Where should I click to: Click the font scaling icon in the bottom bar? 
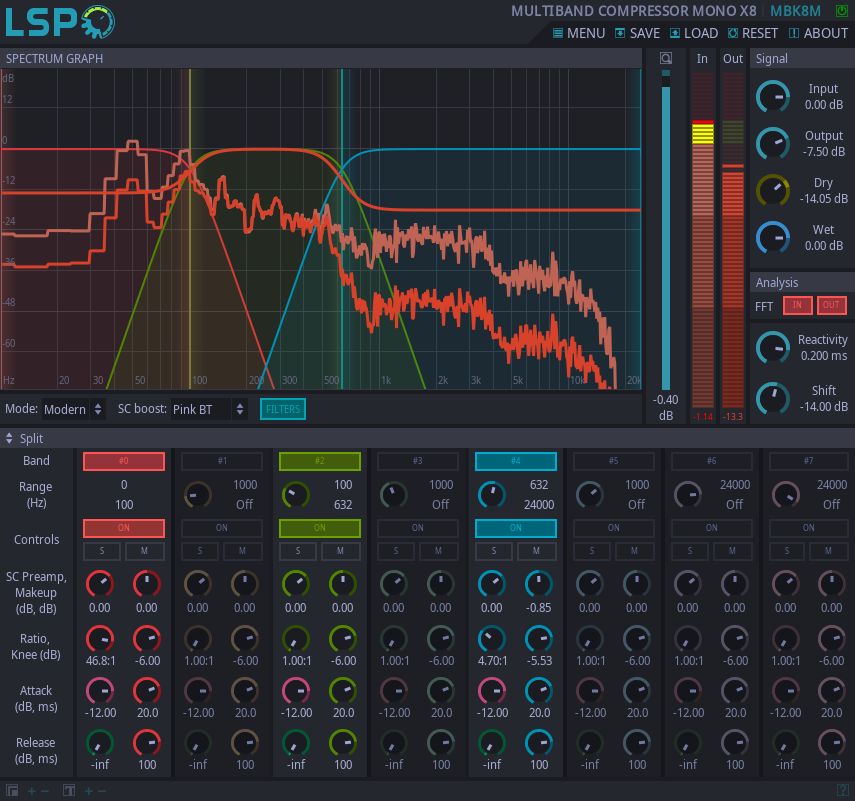[69, 790]
